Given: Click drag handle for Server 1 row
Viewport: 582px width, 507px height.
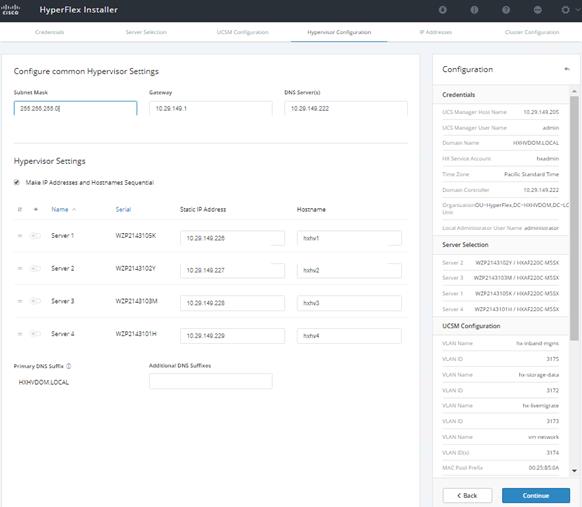Looking at the screenshot, I should [x=20, y=236].
